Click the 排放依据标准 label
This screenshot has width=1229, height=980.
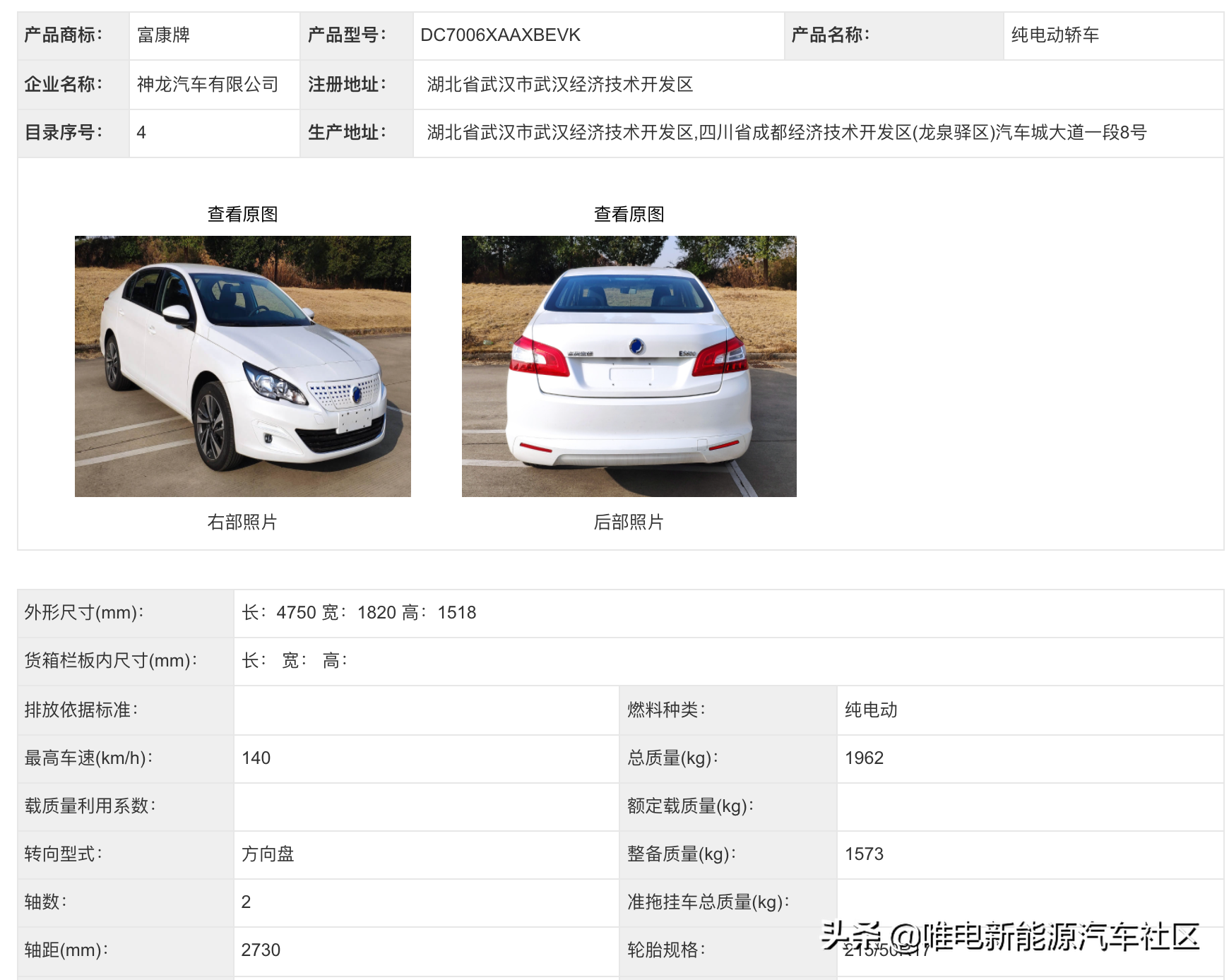click(x=81, y=710)
